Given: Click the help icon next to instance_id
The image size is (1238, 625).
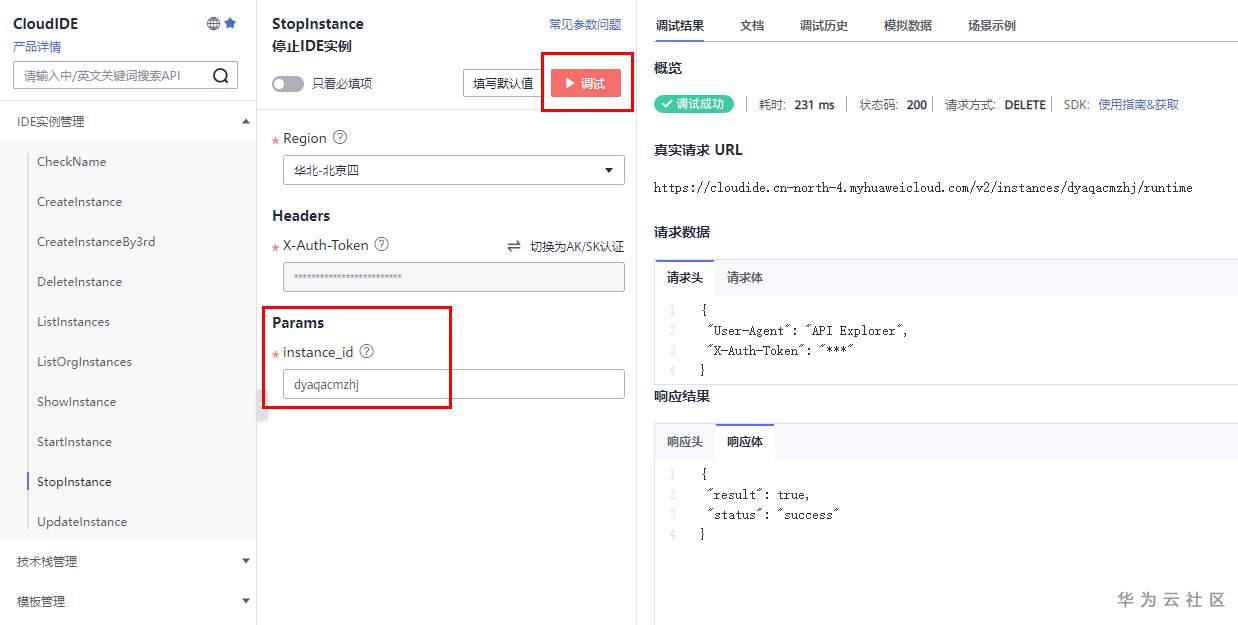Looking at the screenshot, I should 366,351.
